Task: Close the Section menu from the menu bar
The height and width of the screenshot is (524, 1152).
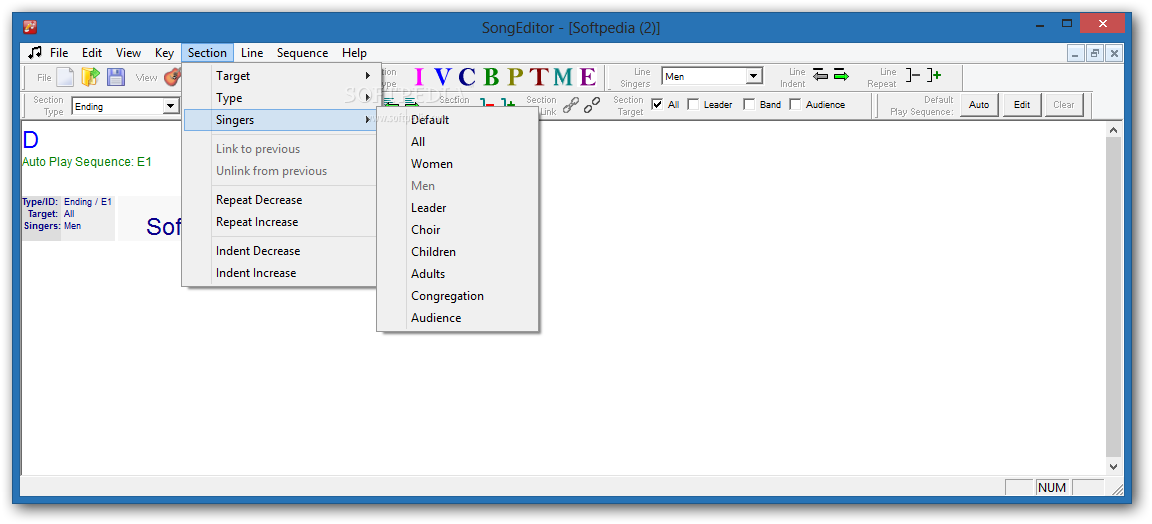Action: (x=207, y=53)
